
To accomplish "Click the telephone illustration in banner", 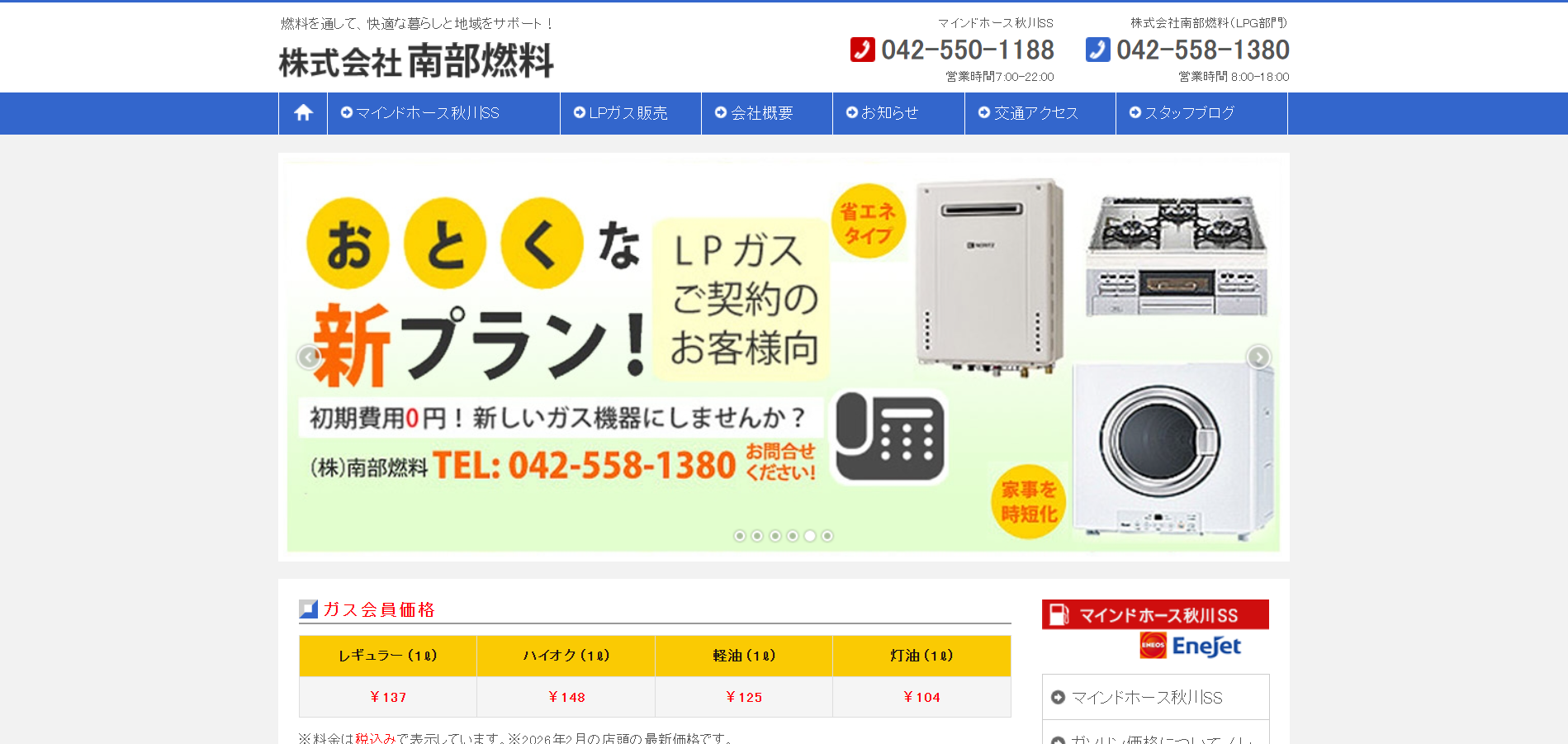I will click(x=889, y=438).
